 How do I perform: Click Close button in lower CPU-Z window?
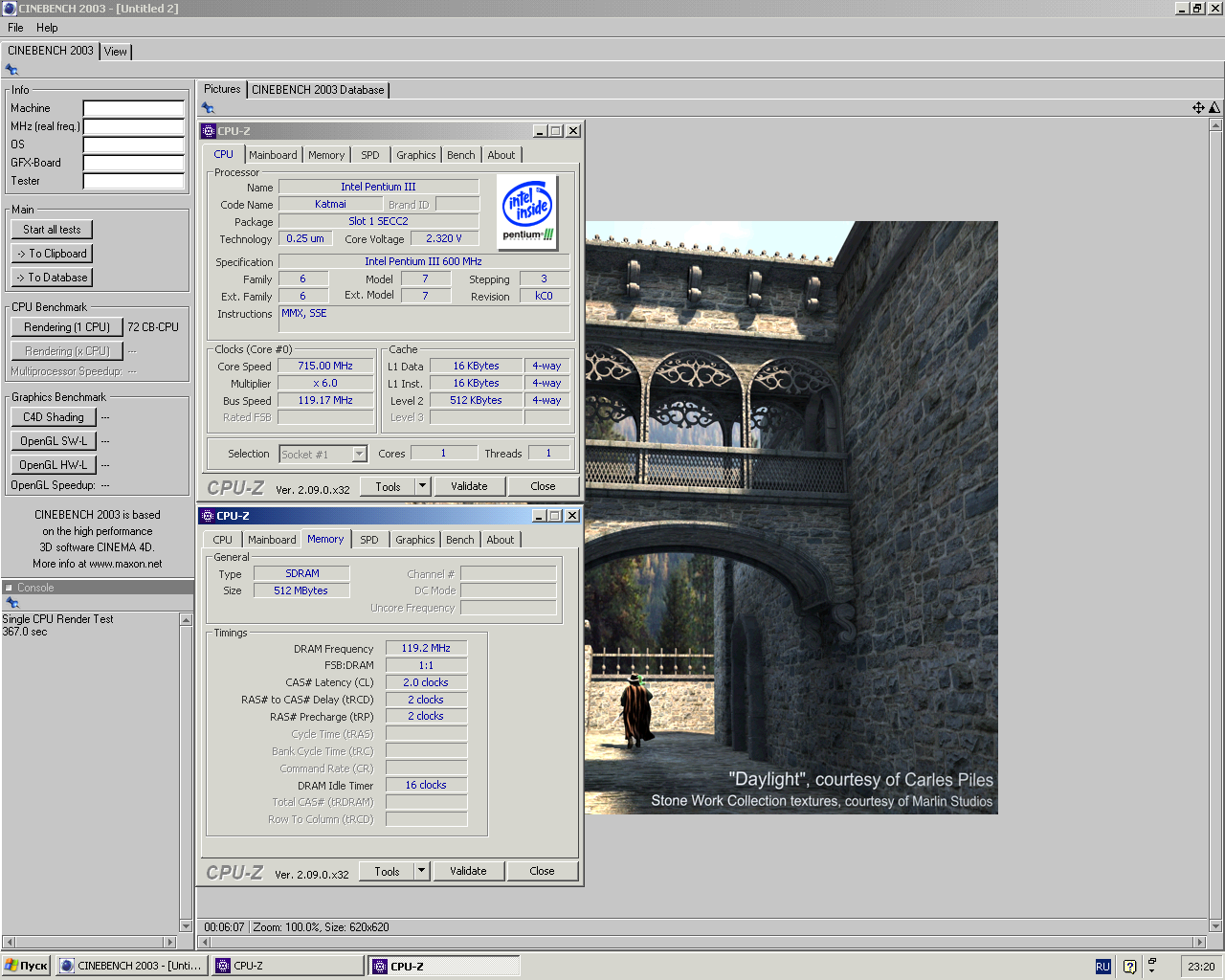(x=542, y=871)
